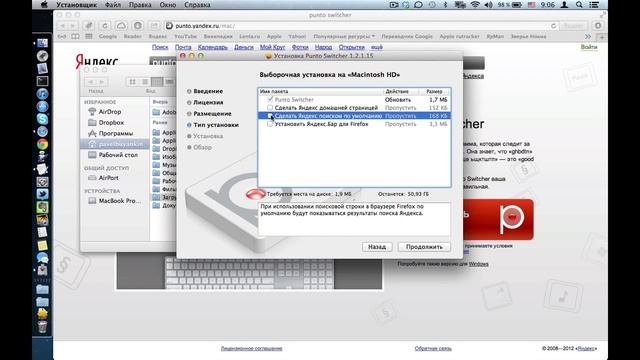
Task: Check 'Сделать Яндекс домашней страницей' checkbox
Action: click(x=270, y=107)
